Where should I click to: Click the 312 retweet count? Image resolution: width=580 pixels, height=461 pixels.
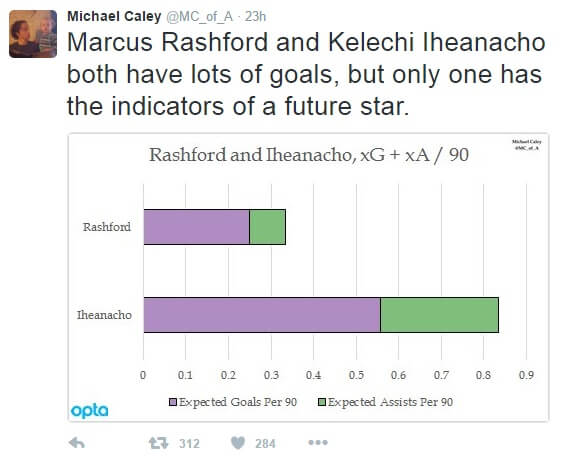pyautogui.click(x=189, y=443)
